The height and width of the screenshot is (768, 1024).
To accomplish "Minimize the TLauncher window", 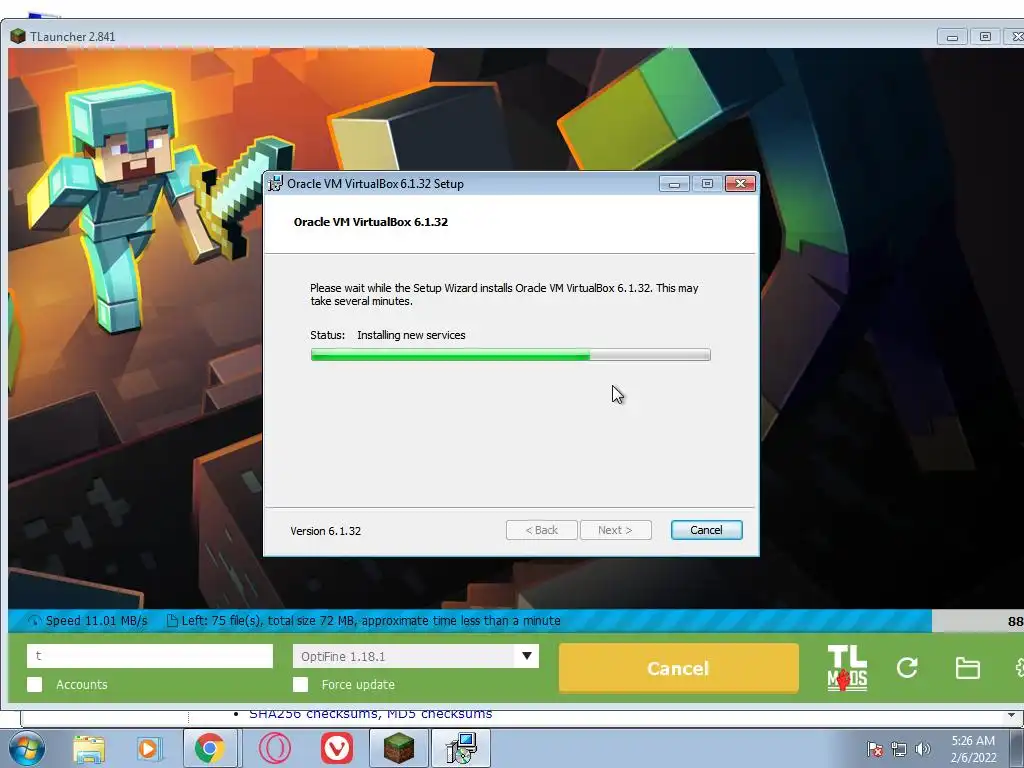I will point(952,37).
